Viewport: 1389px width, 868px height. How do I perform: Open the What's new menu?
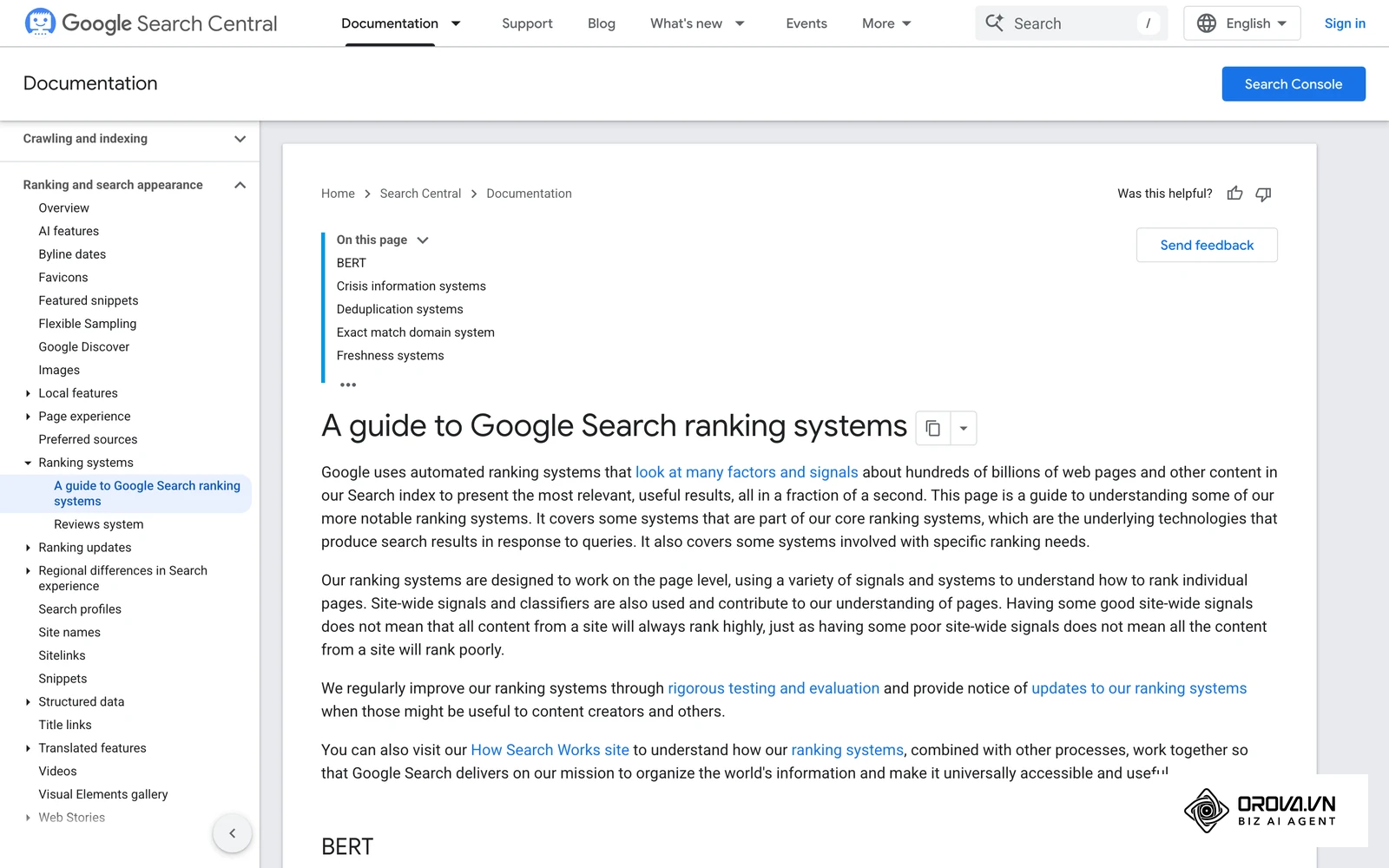click(697, 23)
